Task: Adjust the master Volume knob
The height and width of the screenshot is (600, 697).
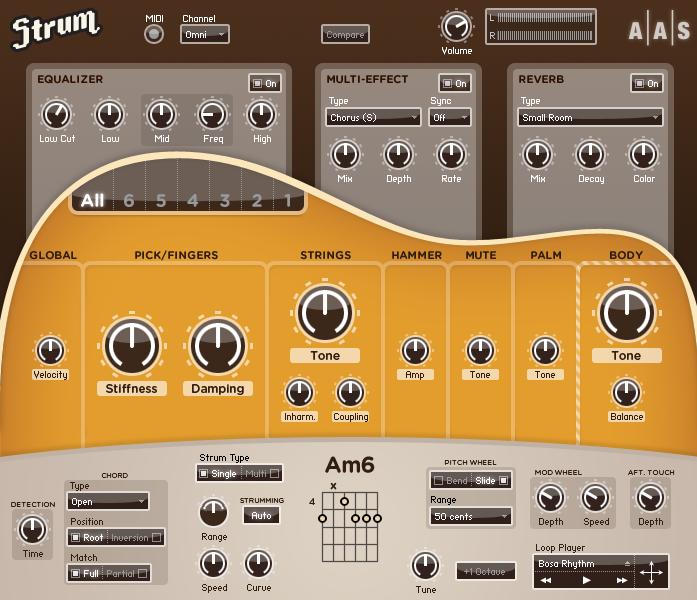Action: pos(456,27)
